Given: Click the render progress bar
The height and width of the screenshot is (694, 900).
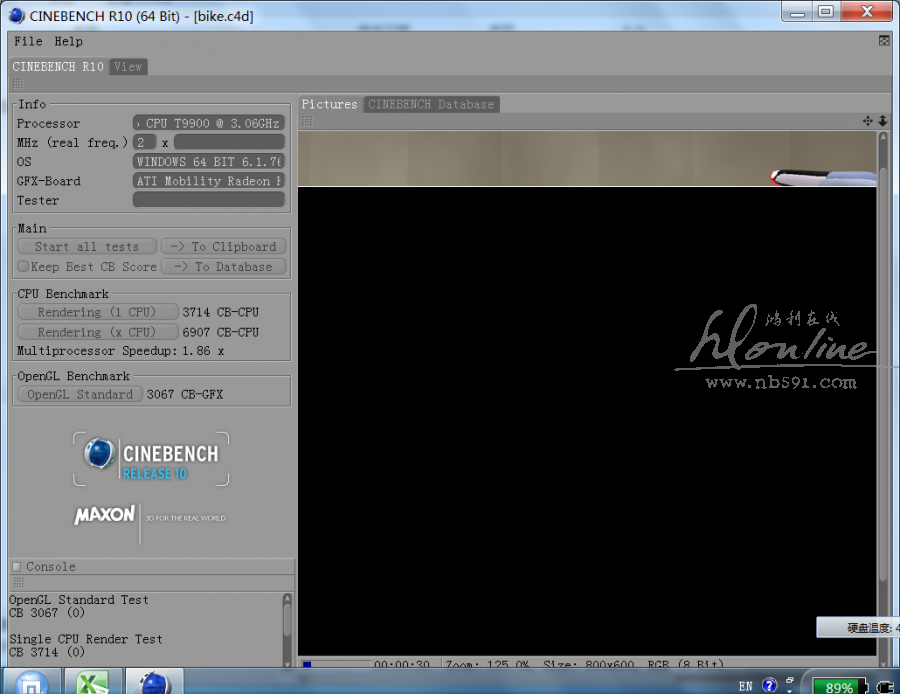Looking at the screenshot, I should coord(335,664).
